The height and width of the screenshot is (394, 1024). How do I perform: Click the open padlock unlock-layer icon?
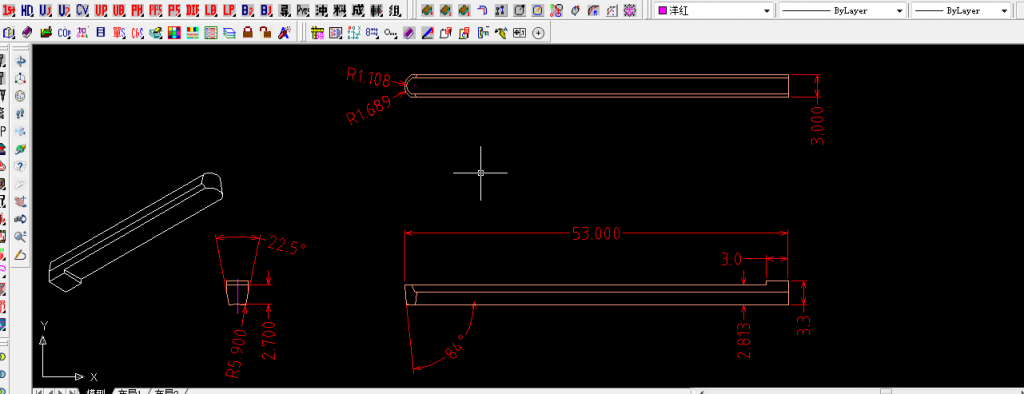(x=265, y=32)
